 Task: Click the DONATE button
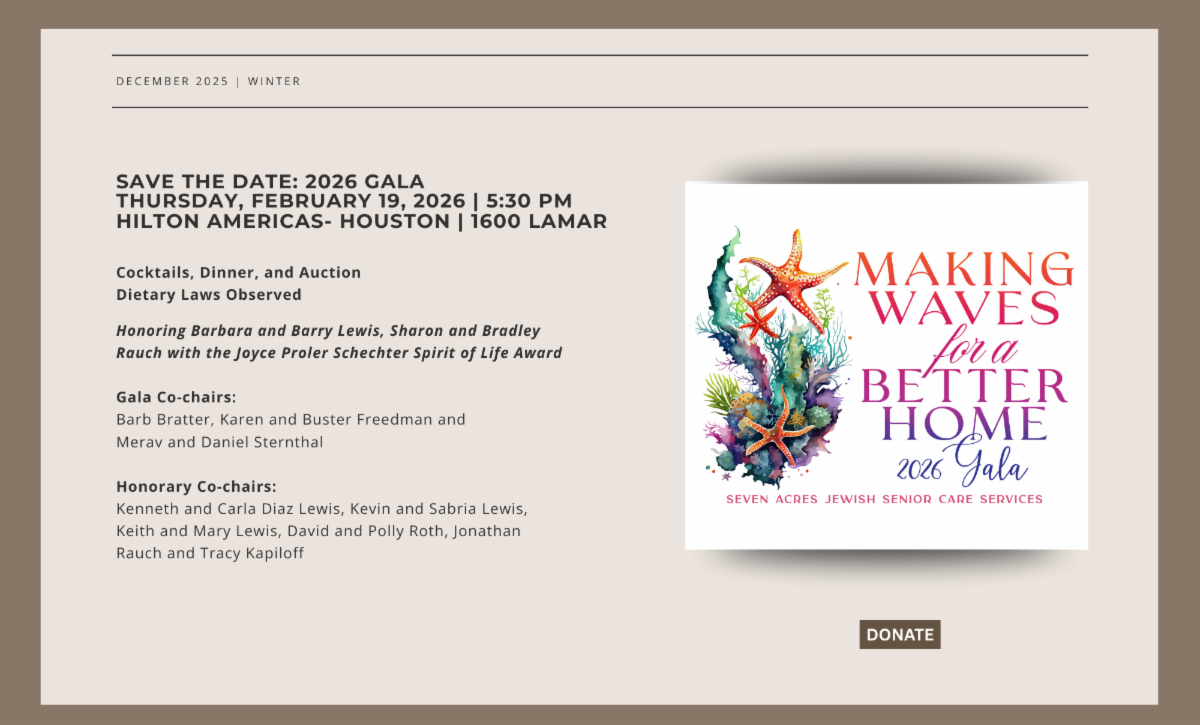pos(900,634)
